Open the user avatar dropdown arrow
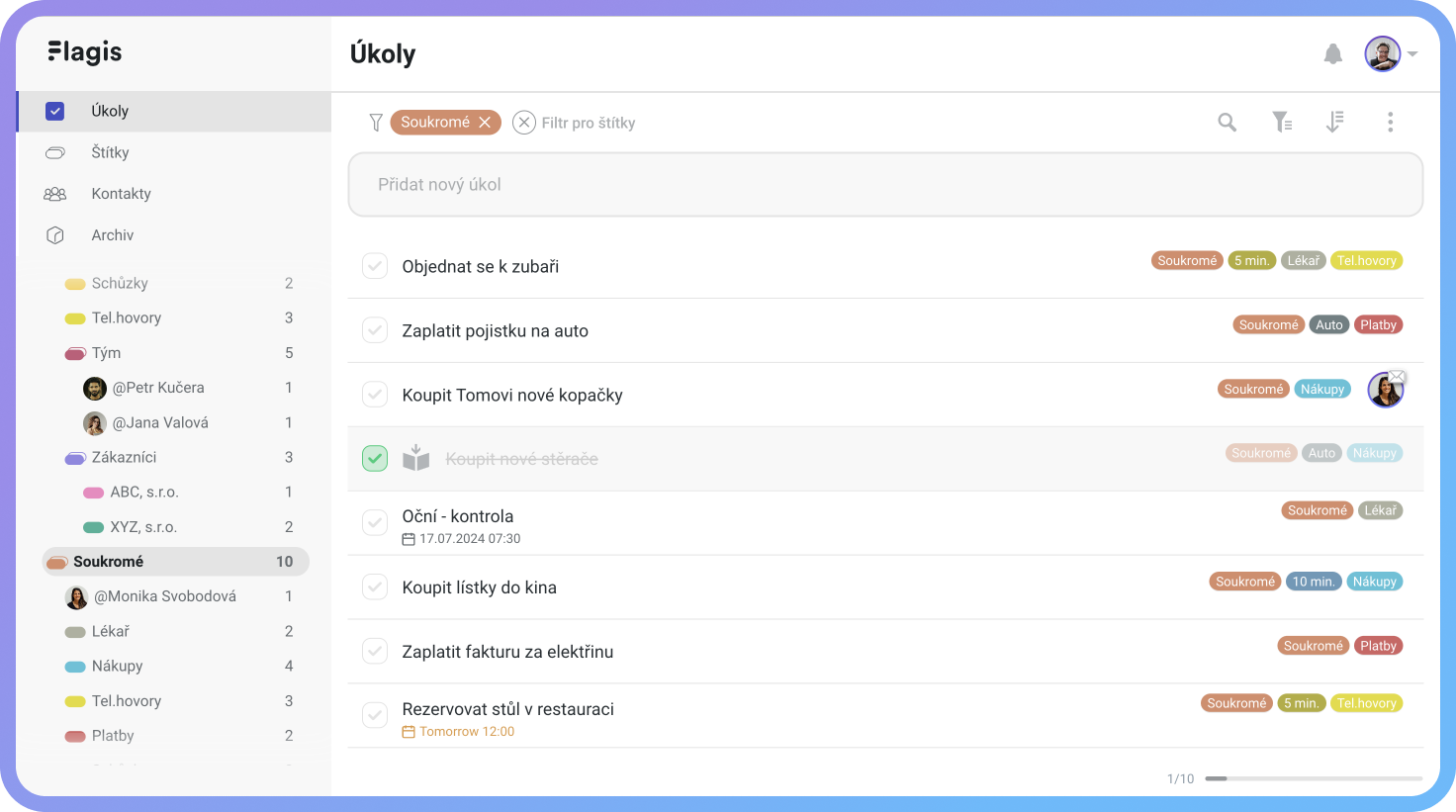Screen dimensions: 1456x812 [1412, 54]
